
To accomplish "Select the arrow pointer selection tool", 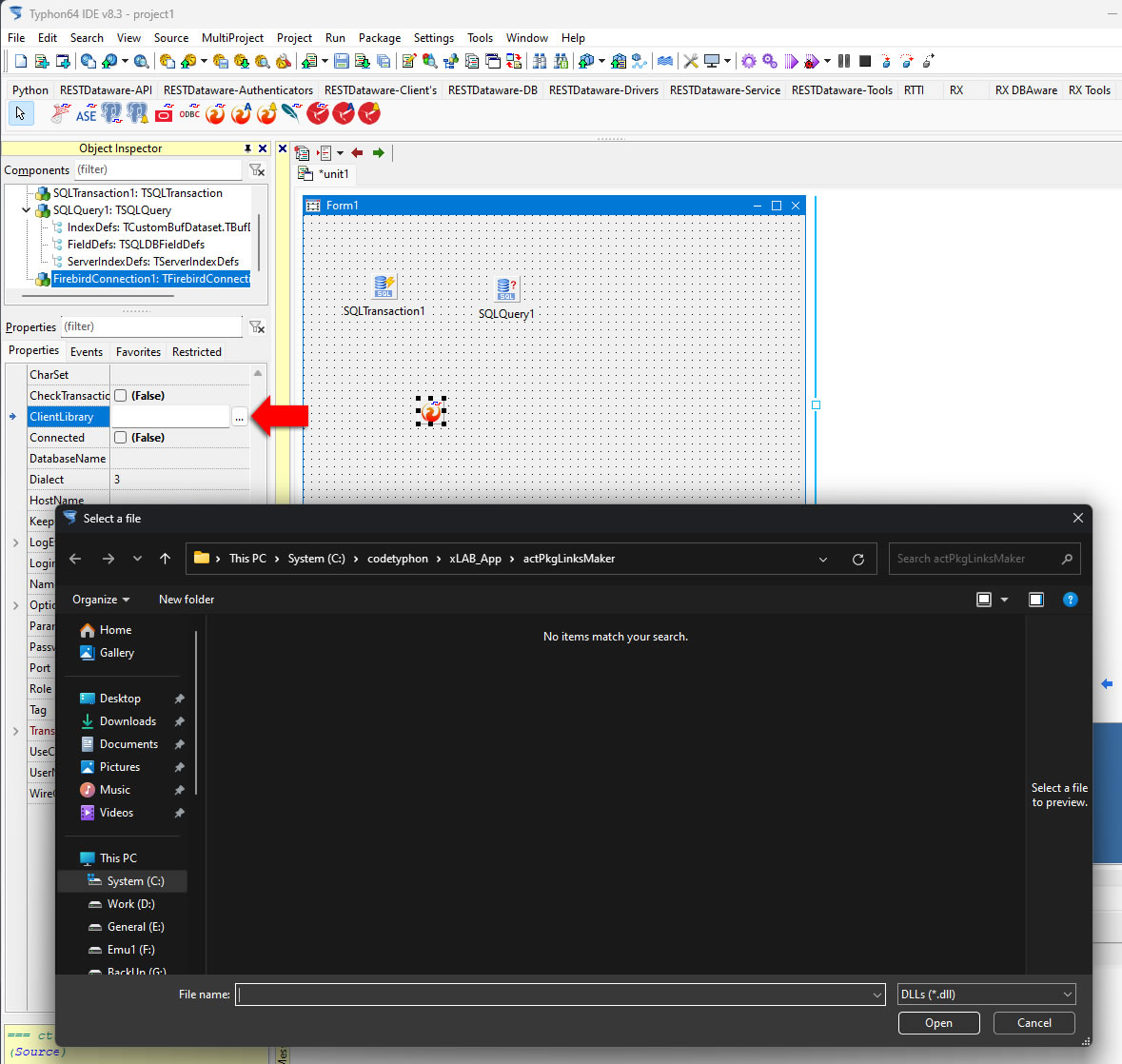I will tap(21, 113).
